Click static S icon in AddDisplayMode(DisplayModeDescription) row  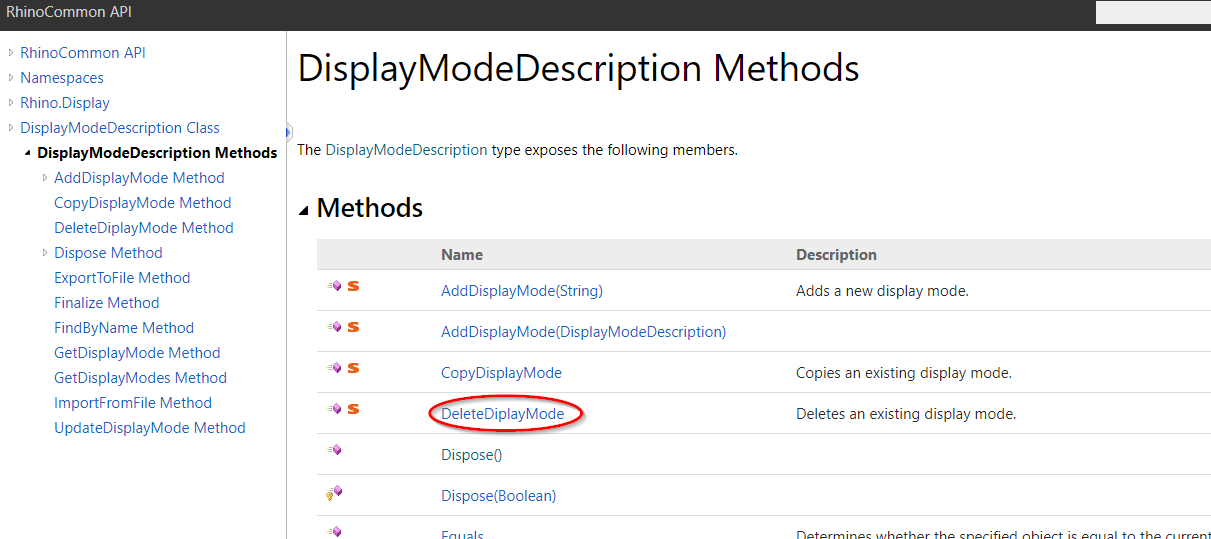[353, 327]
